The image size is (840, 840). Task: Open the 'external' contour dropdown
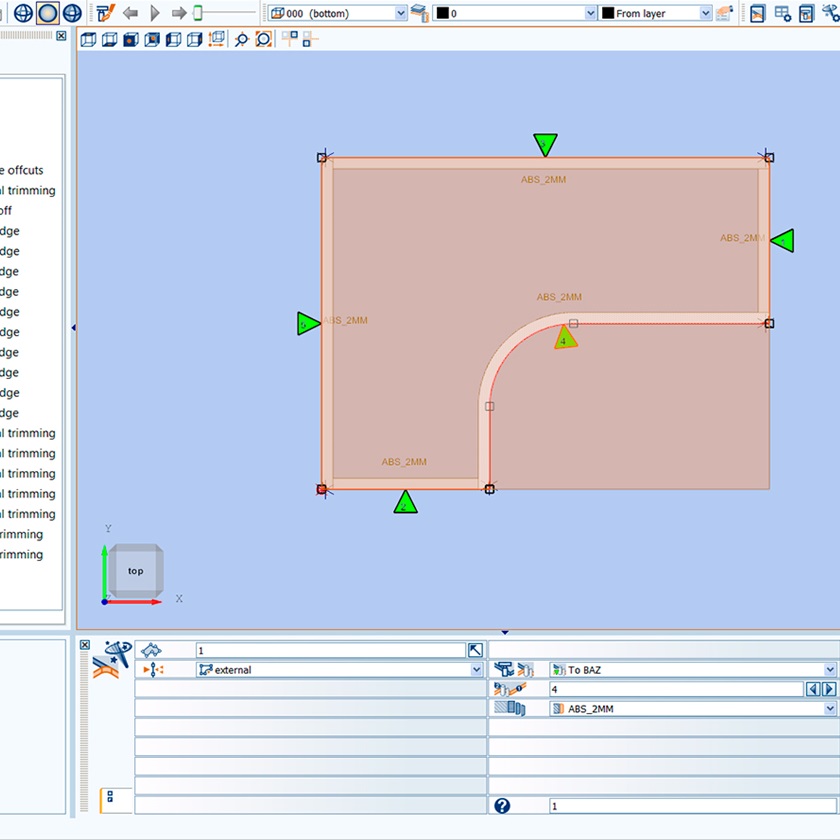click(339, 670)
